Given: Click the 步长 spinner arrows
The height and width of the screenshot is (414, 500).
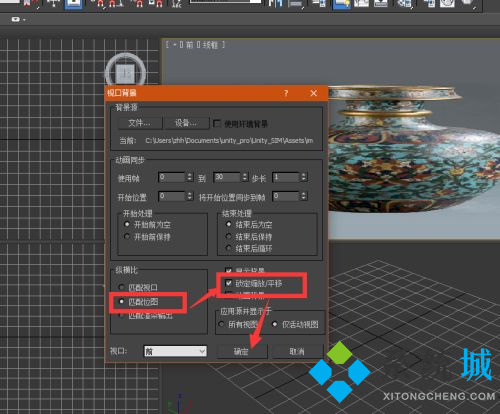Looking at the screenshot, I should [x=304, y=177].
